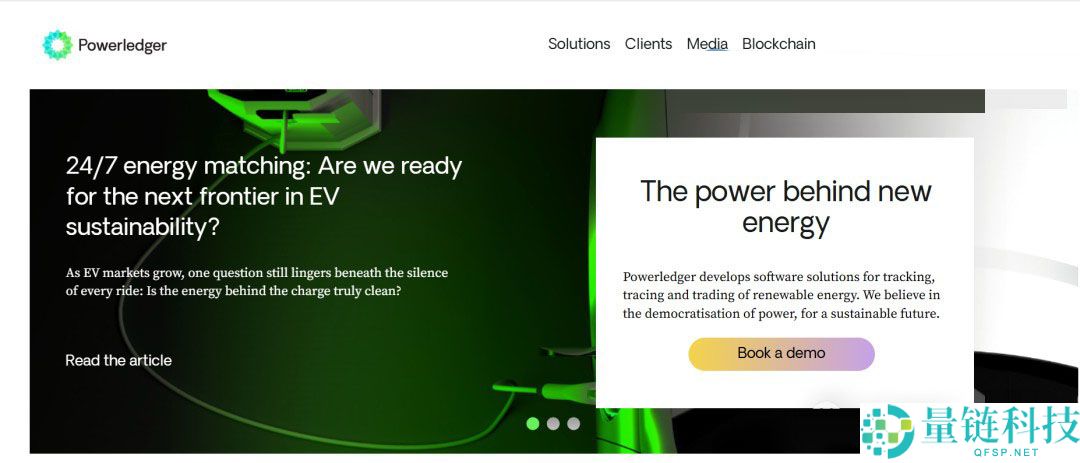Jump to the third carousel slide dot

click(574, 424)
